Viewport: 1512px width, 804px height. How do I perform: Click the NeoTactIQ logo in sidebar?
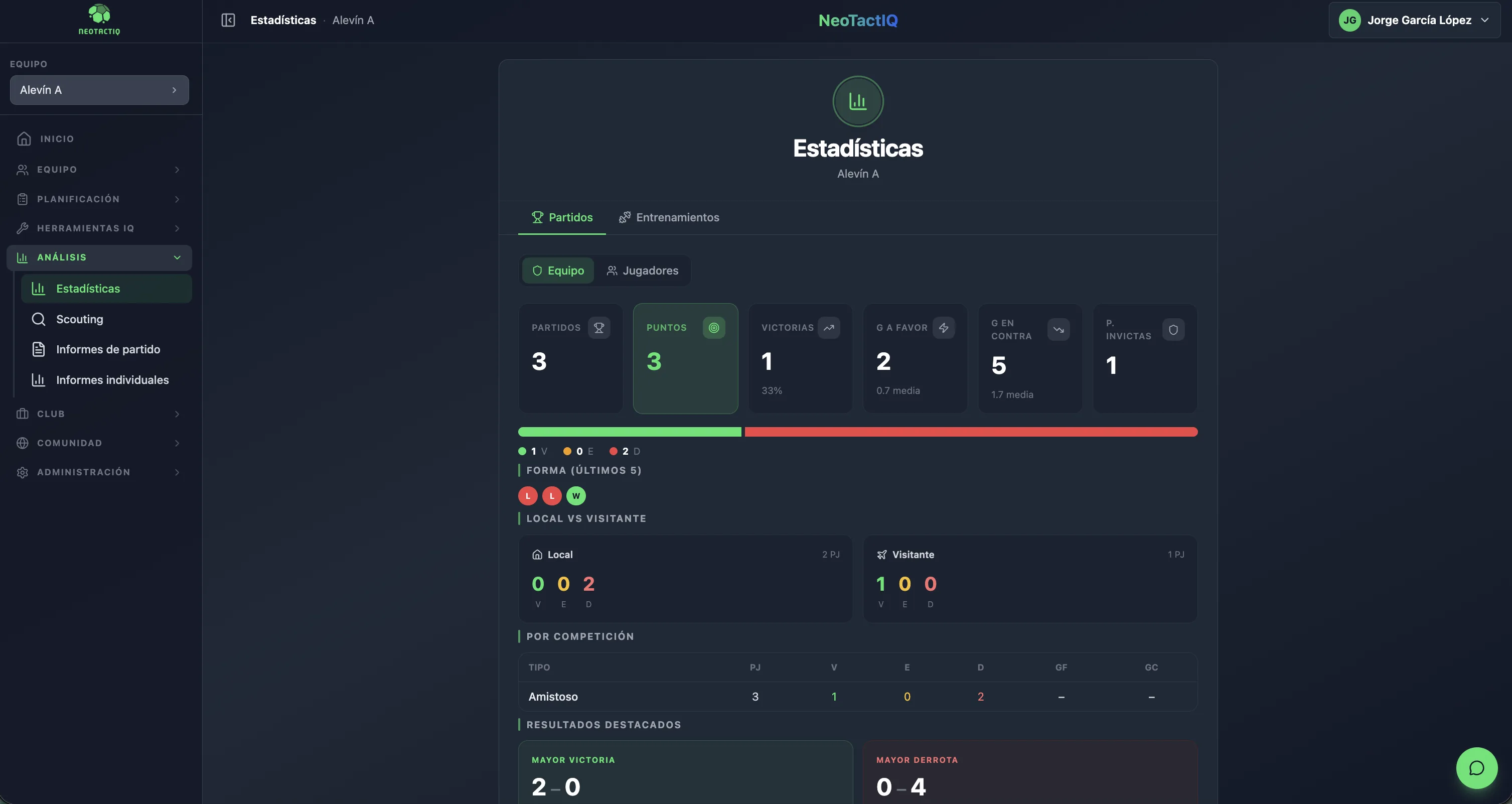pyautogui.click(x=99, y=20)
